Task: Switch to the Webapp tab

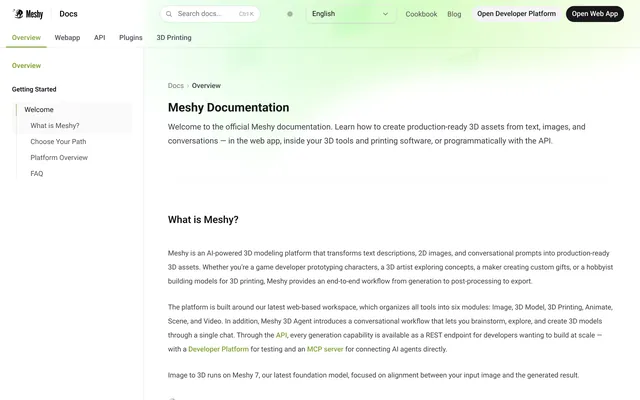Action: [x=67, y=38]
